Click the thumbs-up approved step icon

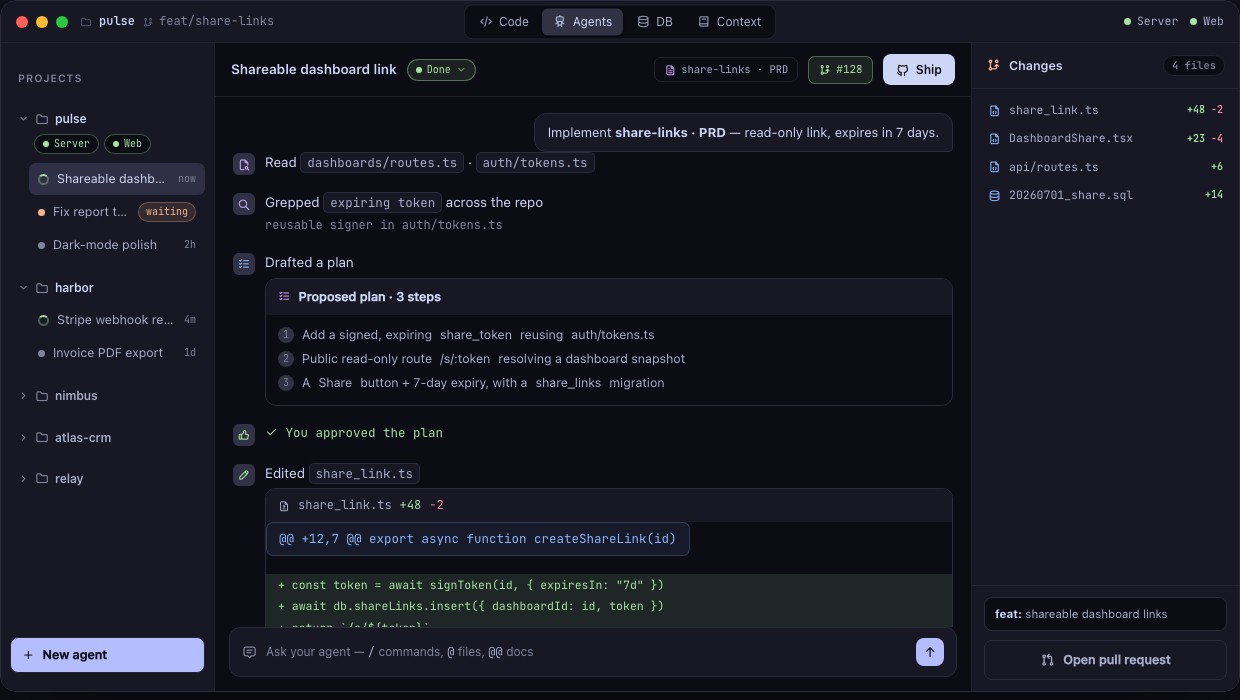coord(244,434)
